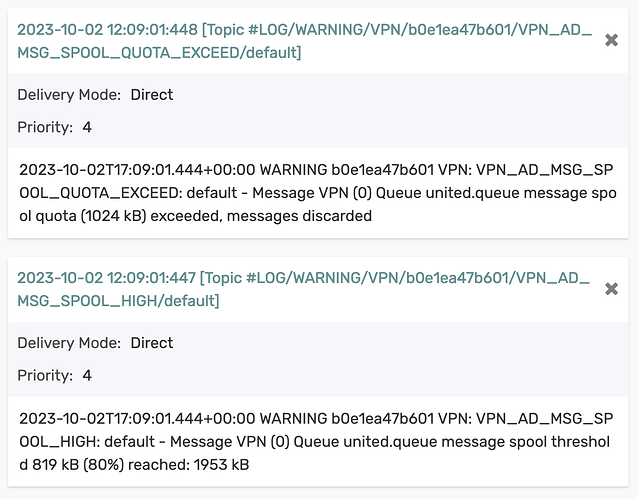The width and height of the screenshot is (638, 499).
Task: Select Direct value in spool high message
Action: pyautogui.click(x=152, y=343)
